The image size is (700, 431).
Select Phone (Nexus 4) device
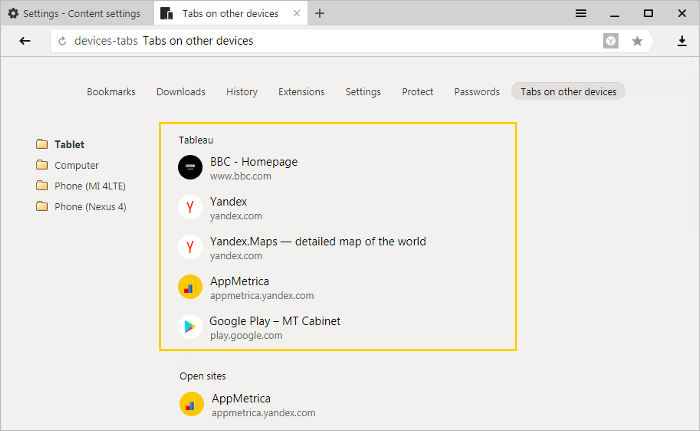click(90, 206)
